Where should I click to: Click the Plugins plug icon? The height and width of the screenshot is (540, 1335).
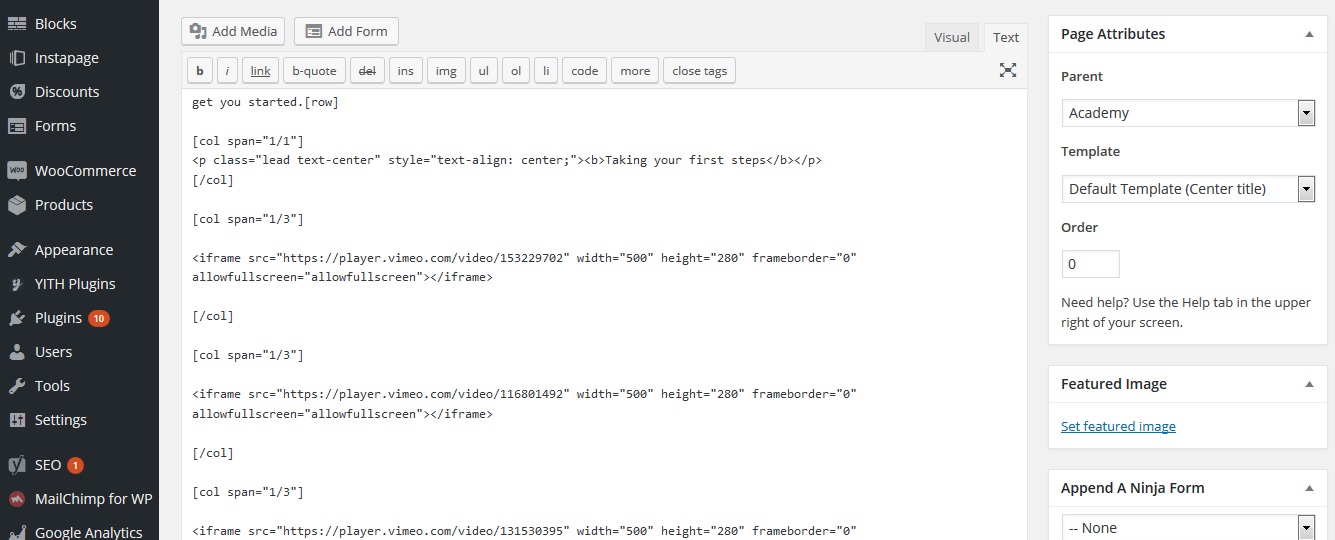pos(17,318)
